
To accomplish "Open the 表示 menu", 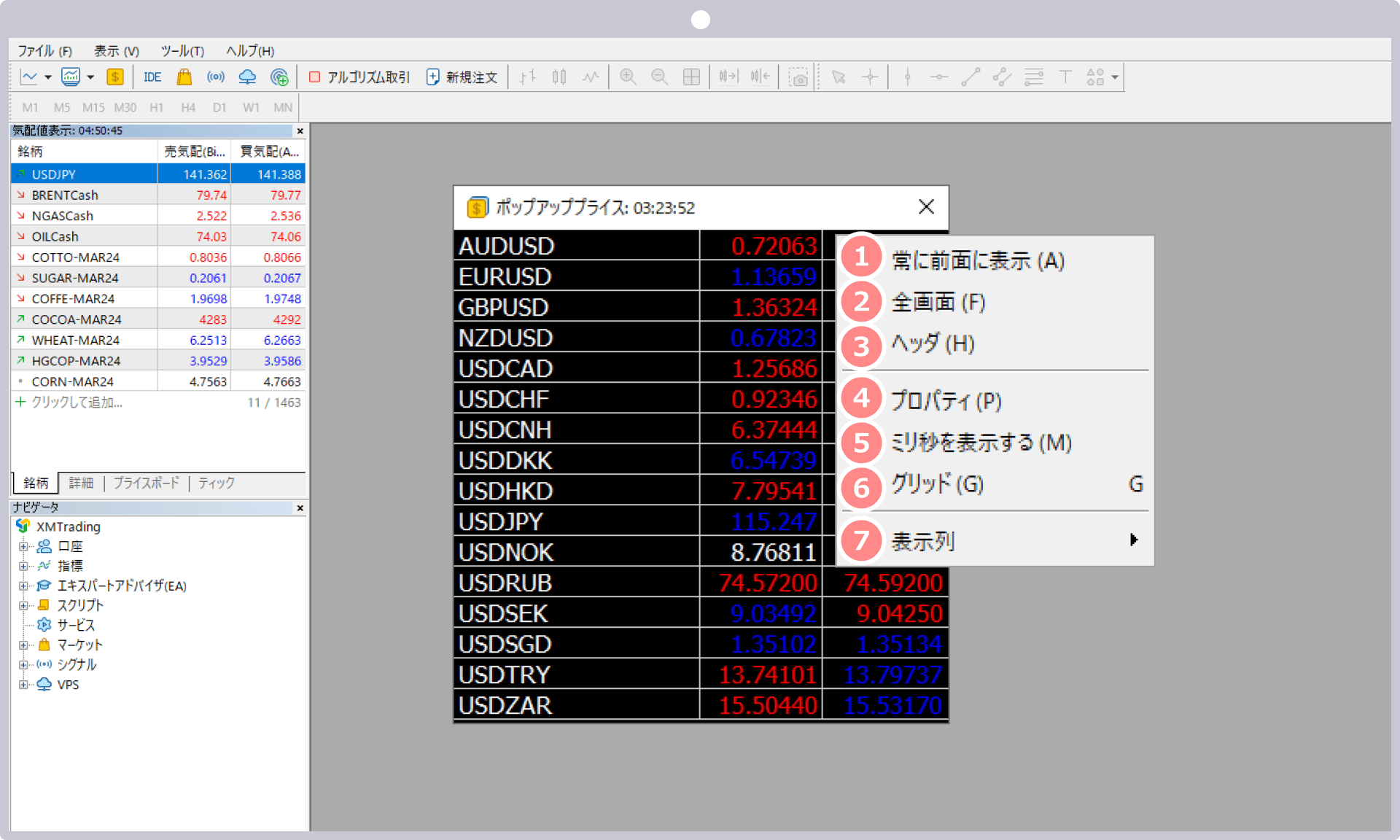I will point(116,51).
